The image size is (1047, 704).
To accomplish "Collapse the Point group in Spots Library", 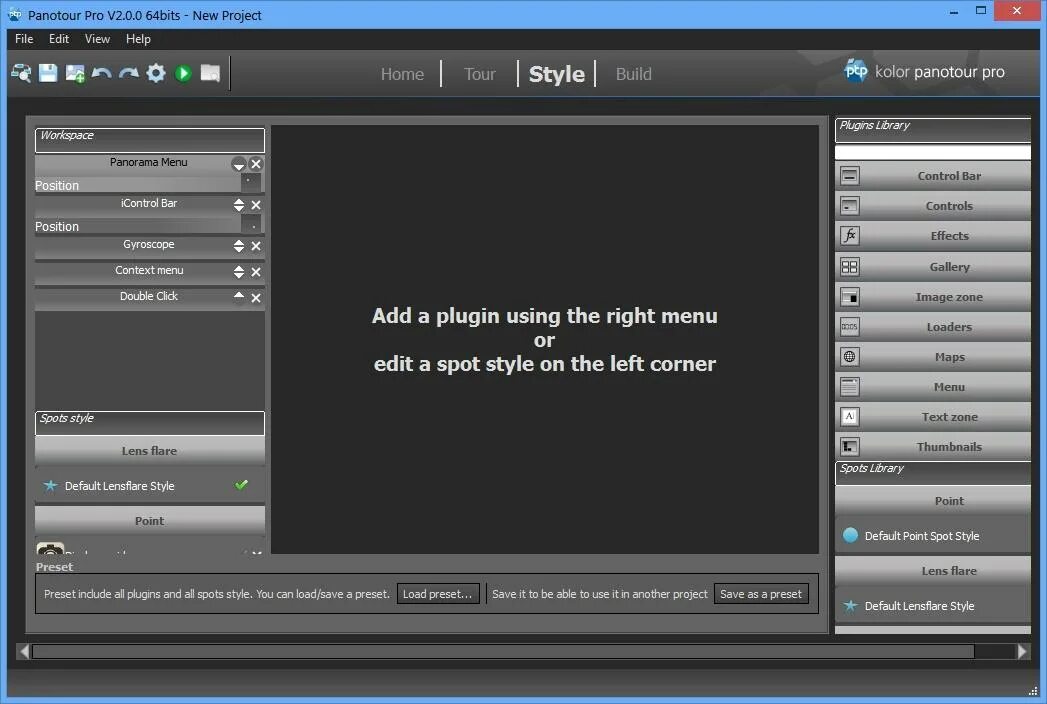I will pyautogui.click(x=933, y=501).
